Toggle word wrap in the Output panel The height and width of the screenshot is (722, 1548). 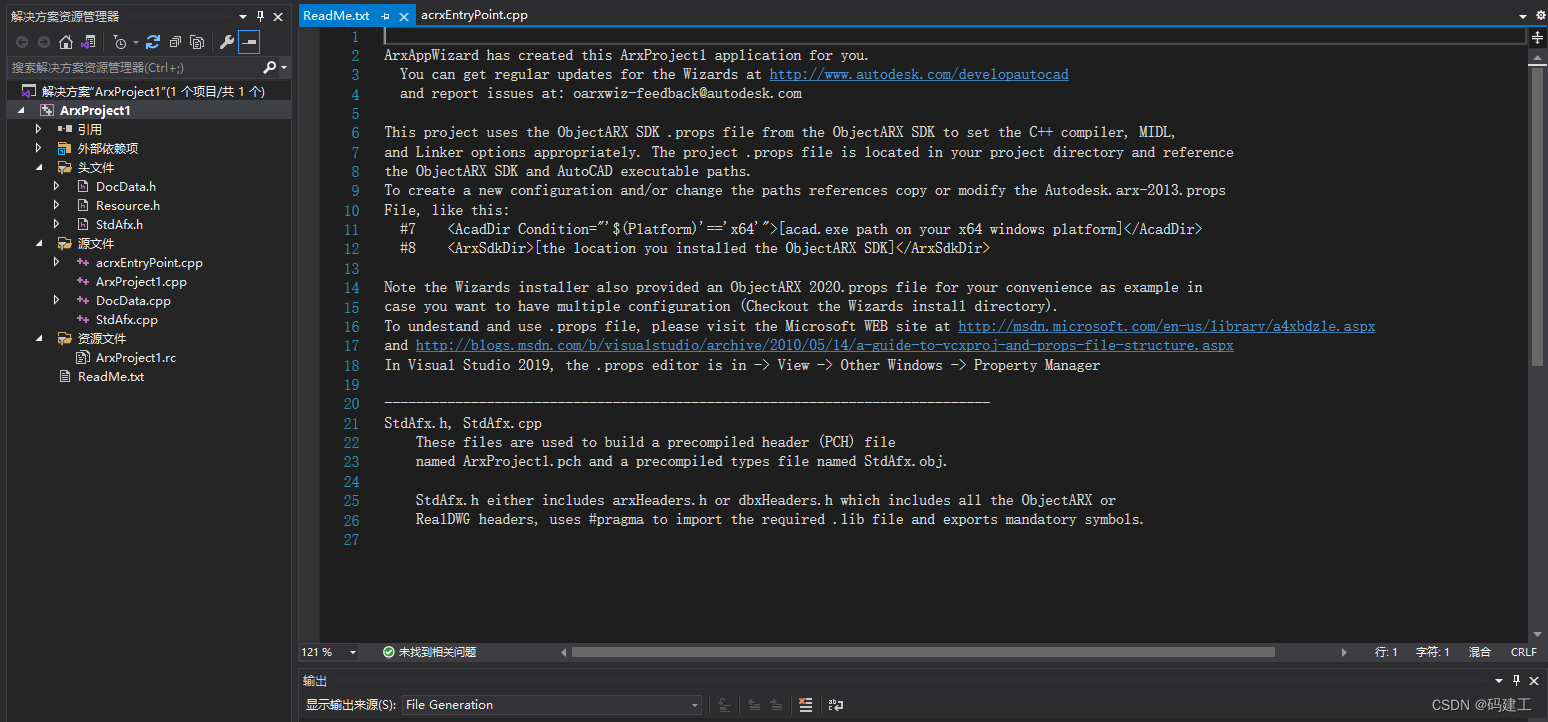point(835,705)
